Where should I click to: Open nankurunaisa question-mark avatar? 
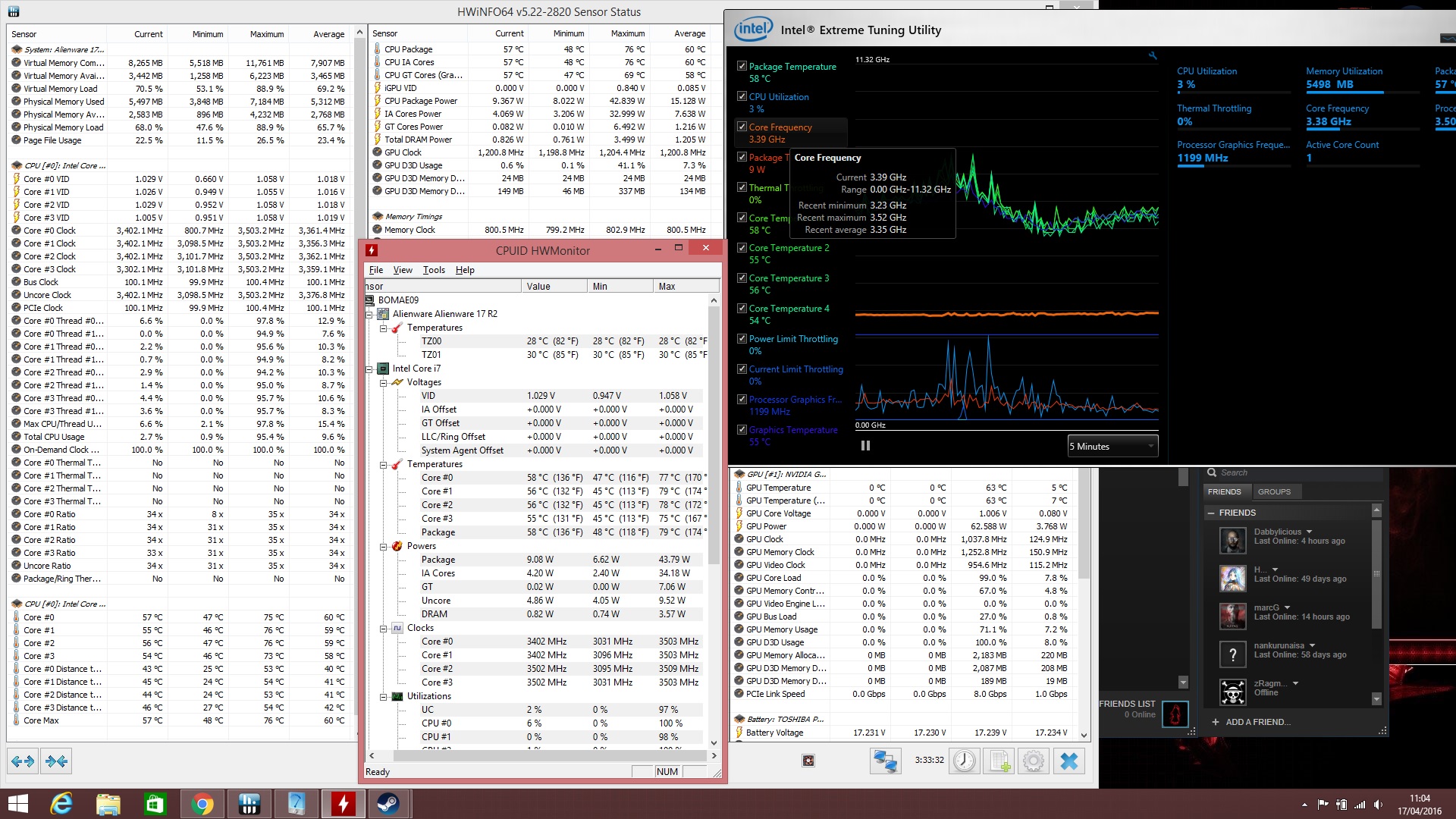(x=1233, y=654)
